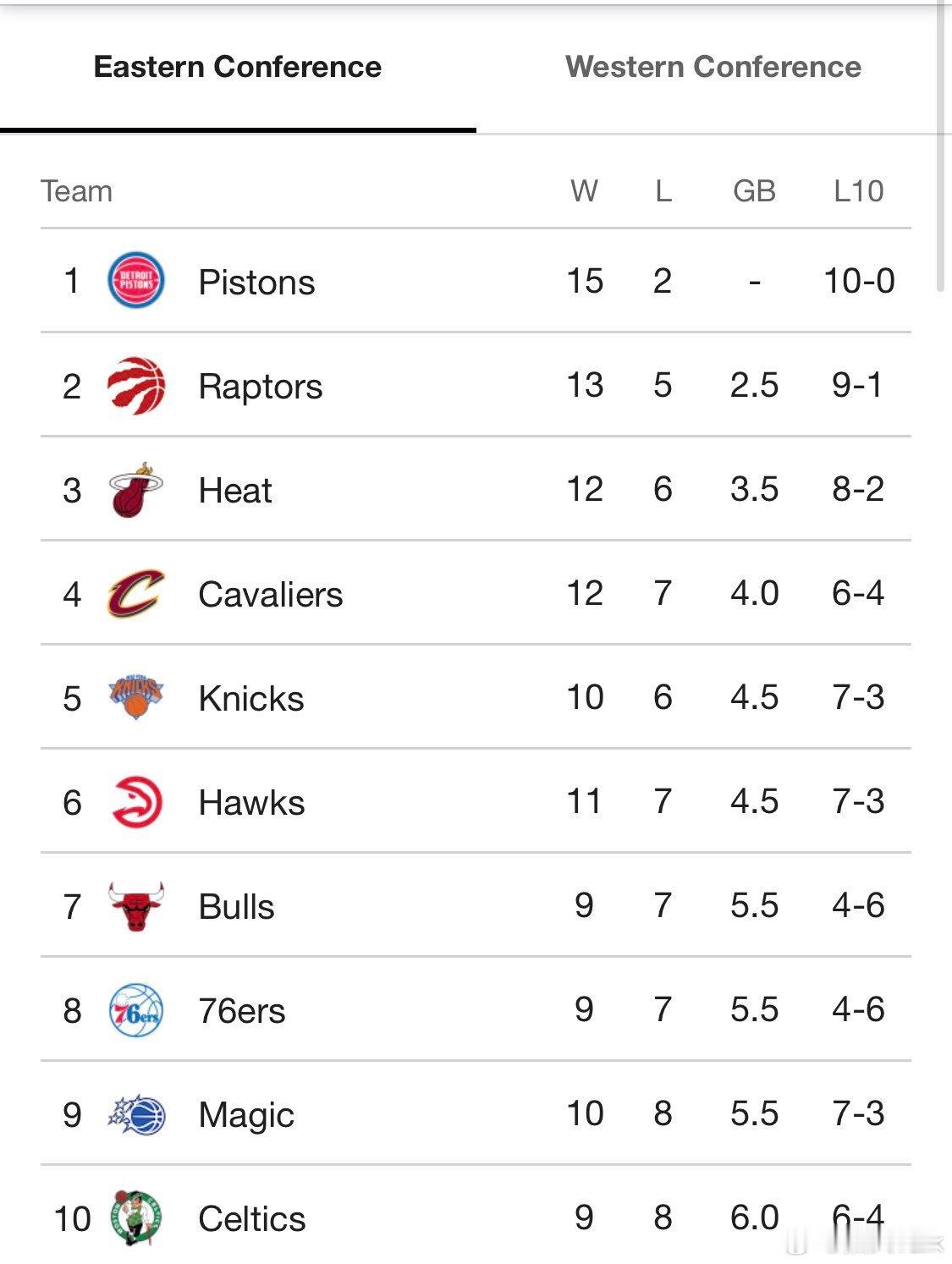
Task: Click the GB column header
Action: [754, 191]
